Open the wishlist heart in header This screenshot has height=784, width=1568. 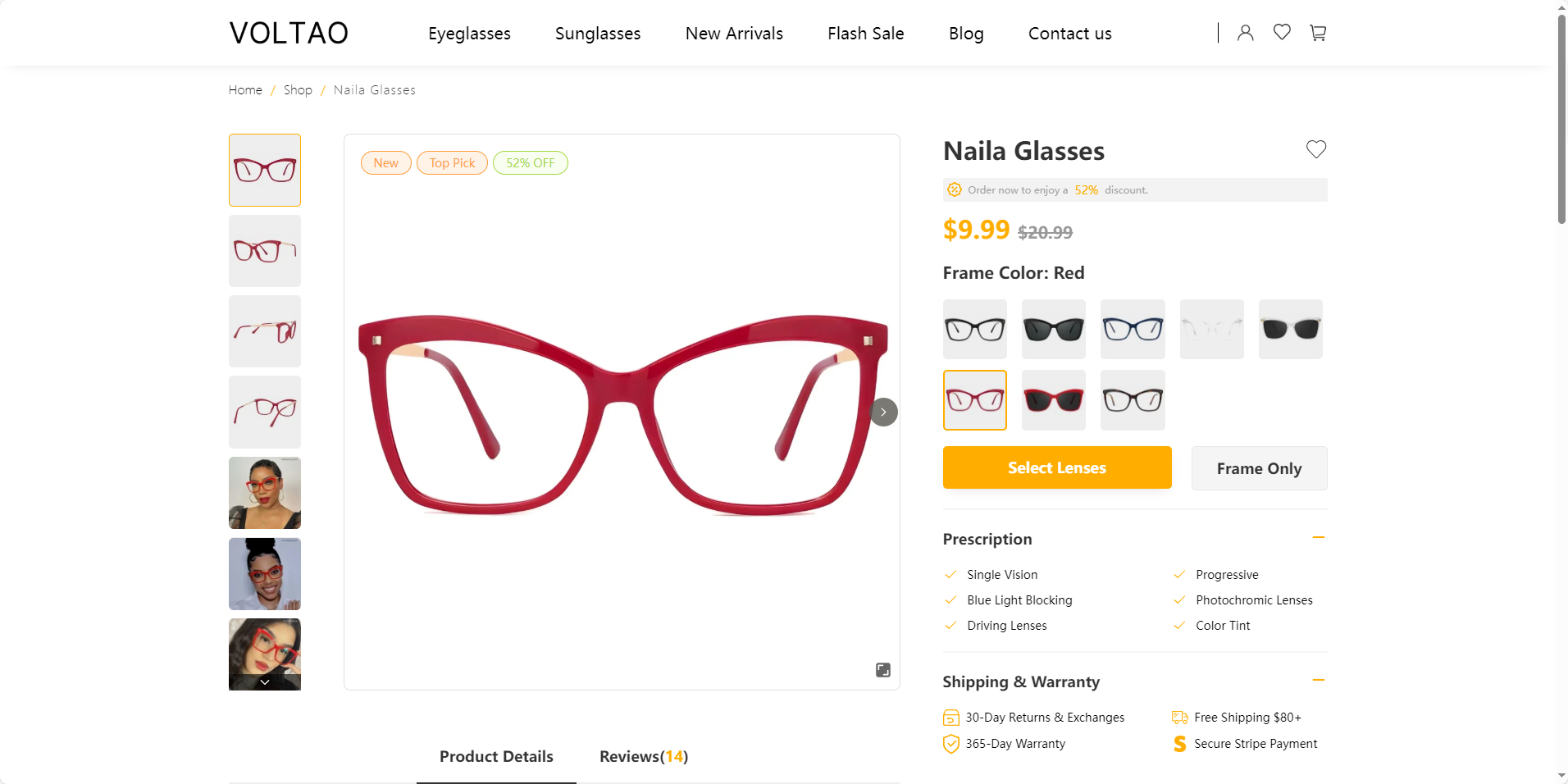click(1282, 33)
